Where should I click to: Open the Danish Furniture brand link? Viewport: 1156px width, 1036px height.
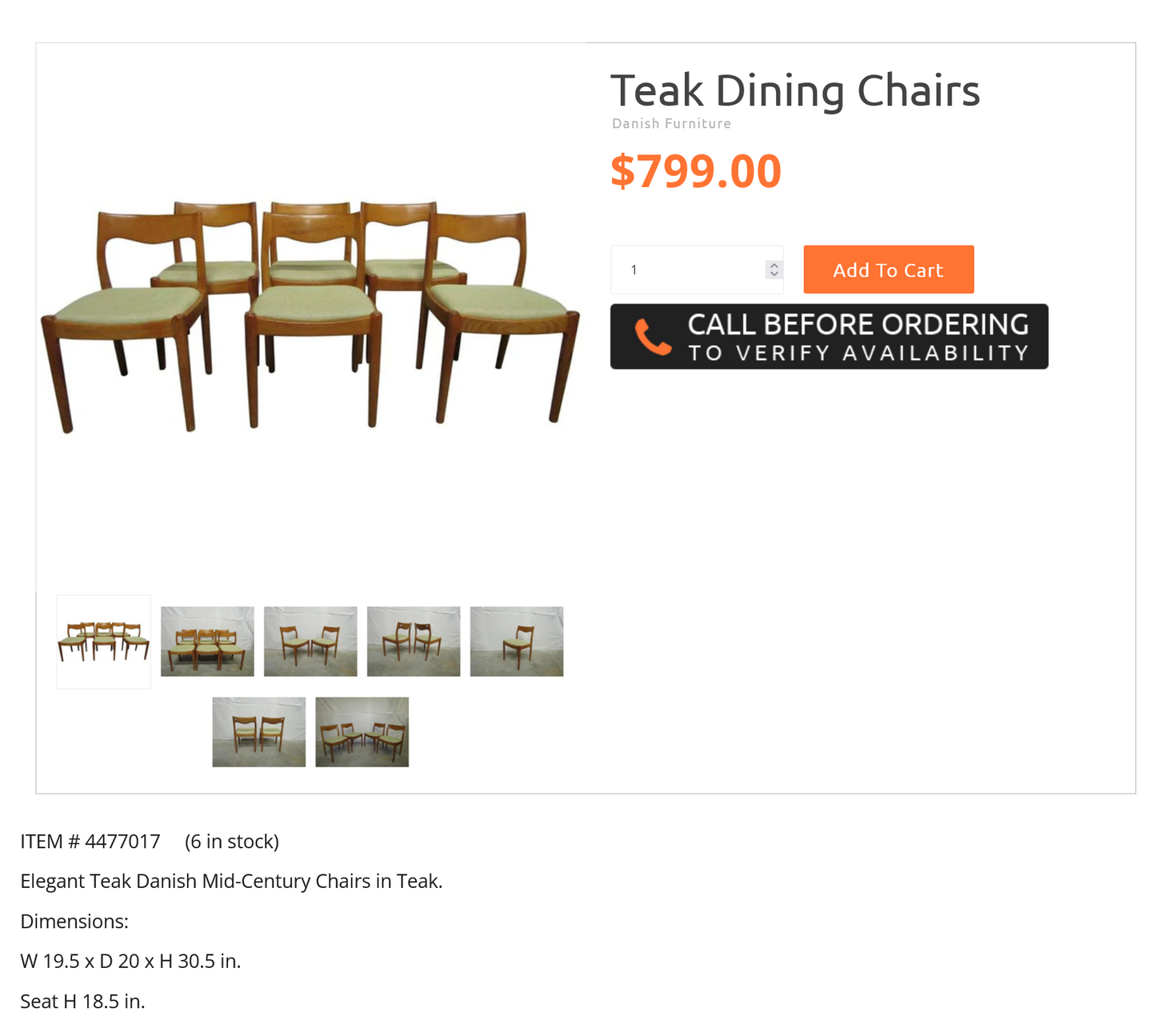(x=671, y=123)
